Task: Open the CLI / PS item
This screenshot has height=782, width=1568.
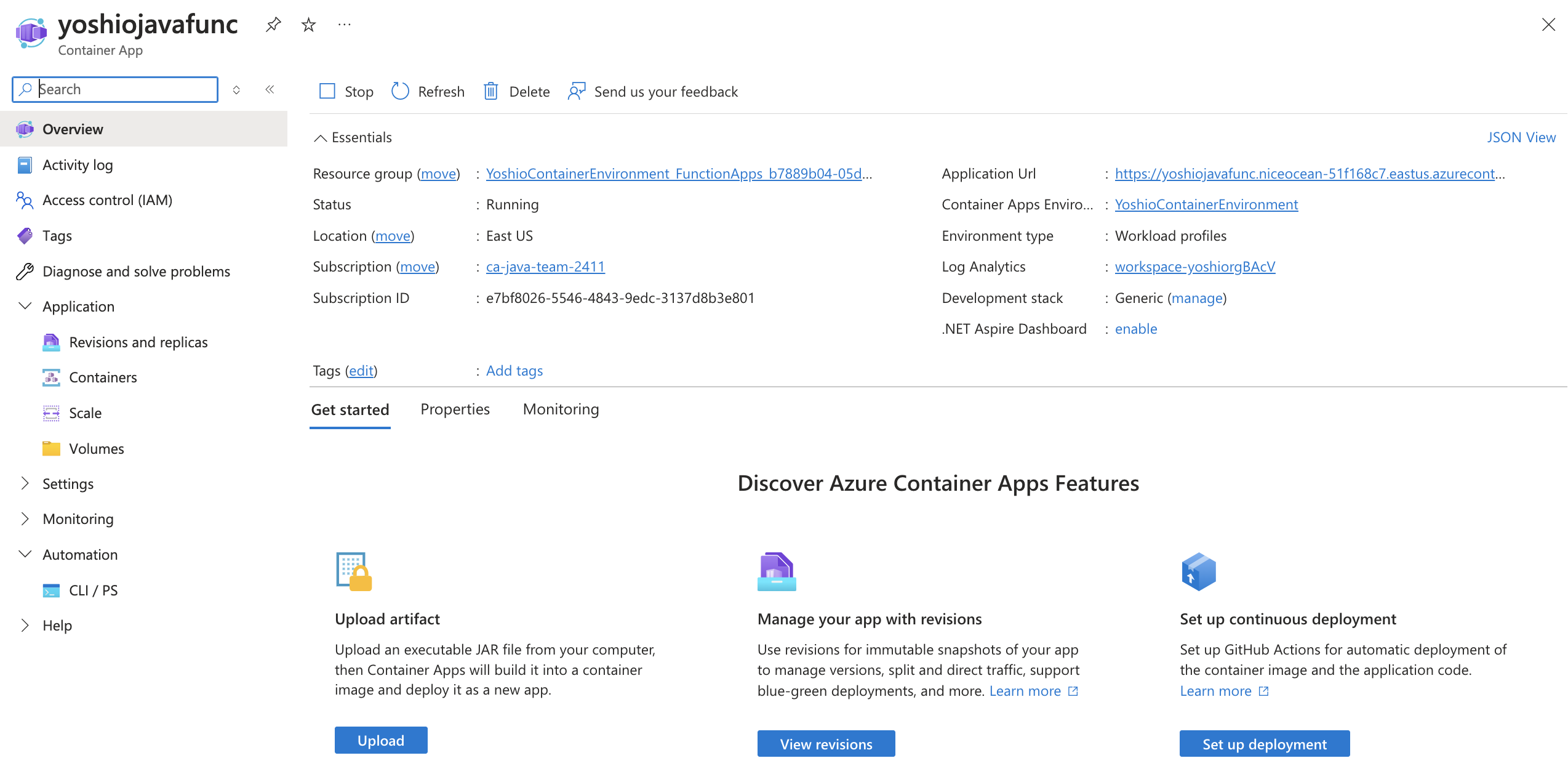Action: (93, 591)
